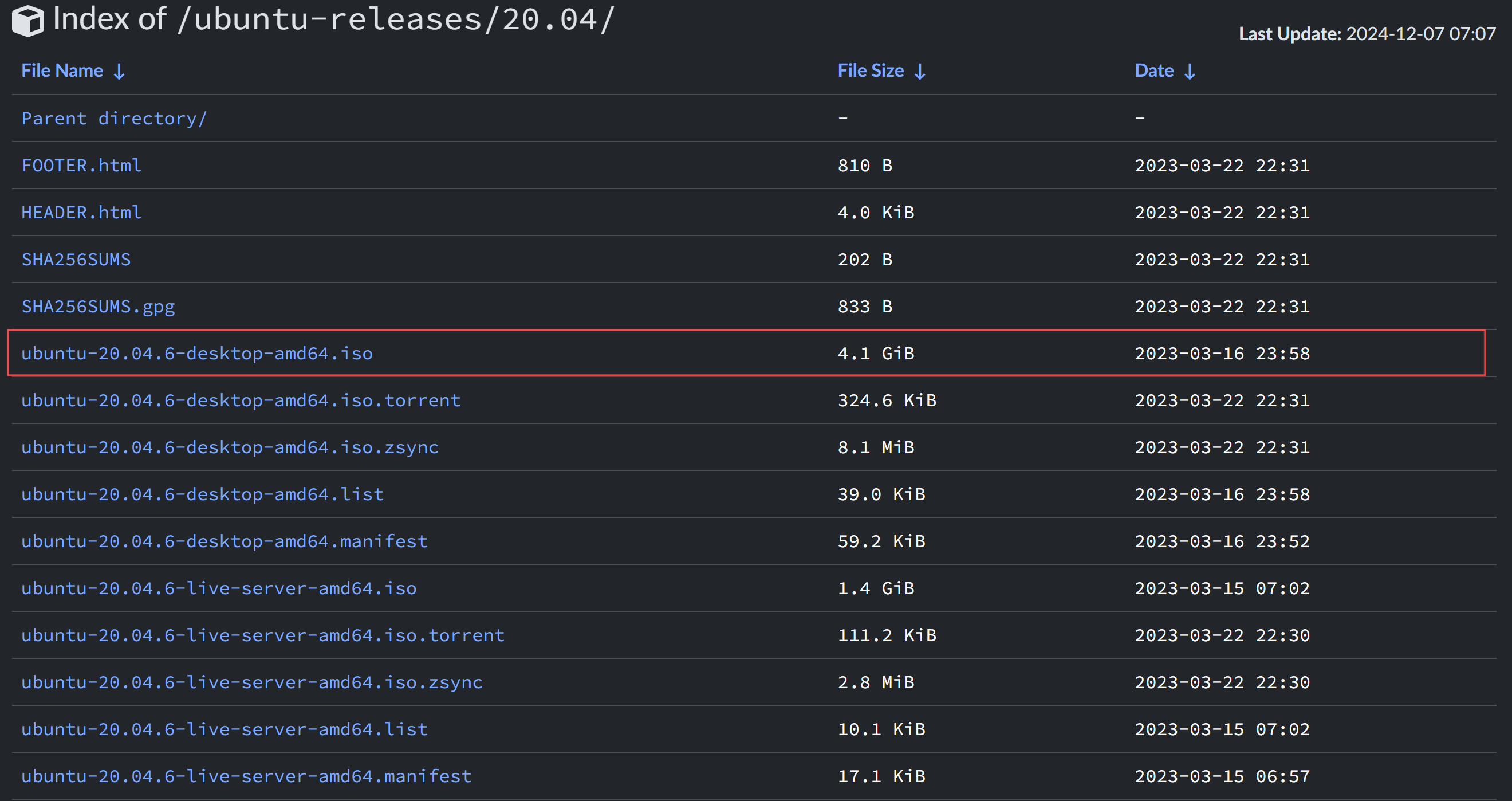1512x801 pixels.
Task: Click the 59.2 KiB size value
Action: [881, 541]
